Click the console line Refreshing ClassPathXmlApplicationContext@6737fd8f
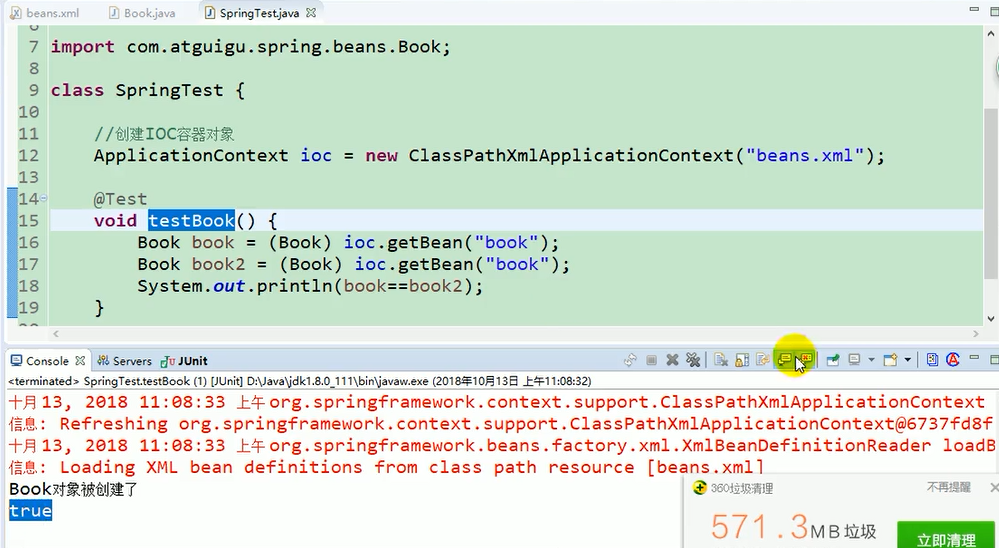 [x=500, y=424]
